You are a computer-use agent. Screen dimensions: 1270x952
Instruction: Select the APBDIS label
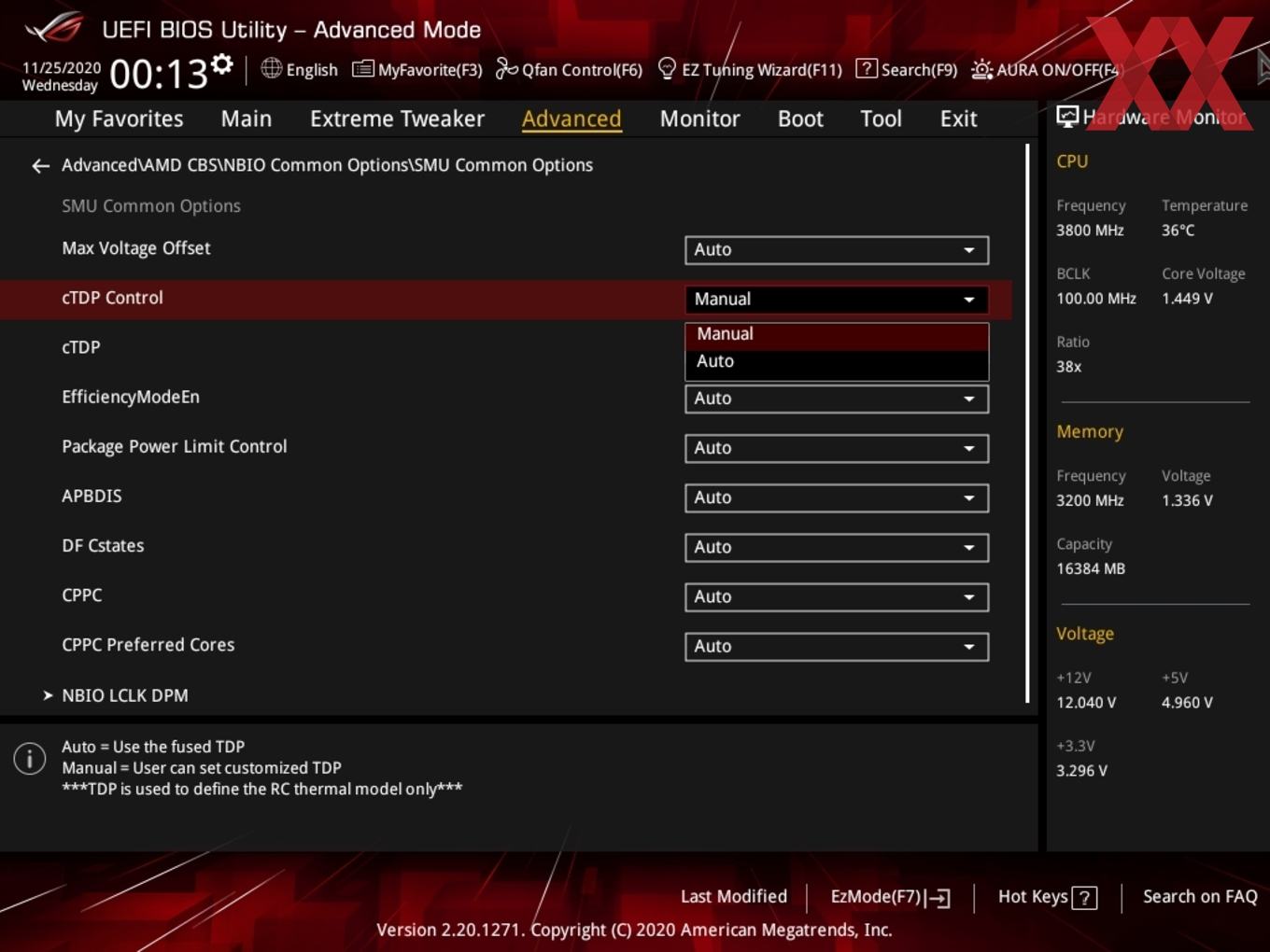pyautogui.click(x=92, y=496)
